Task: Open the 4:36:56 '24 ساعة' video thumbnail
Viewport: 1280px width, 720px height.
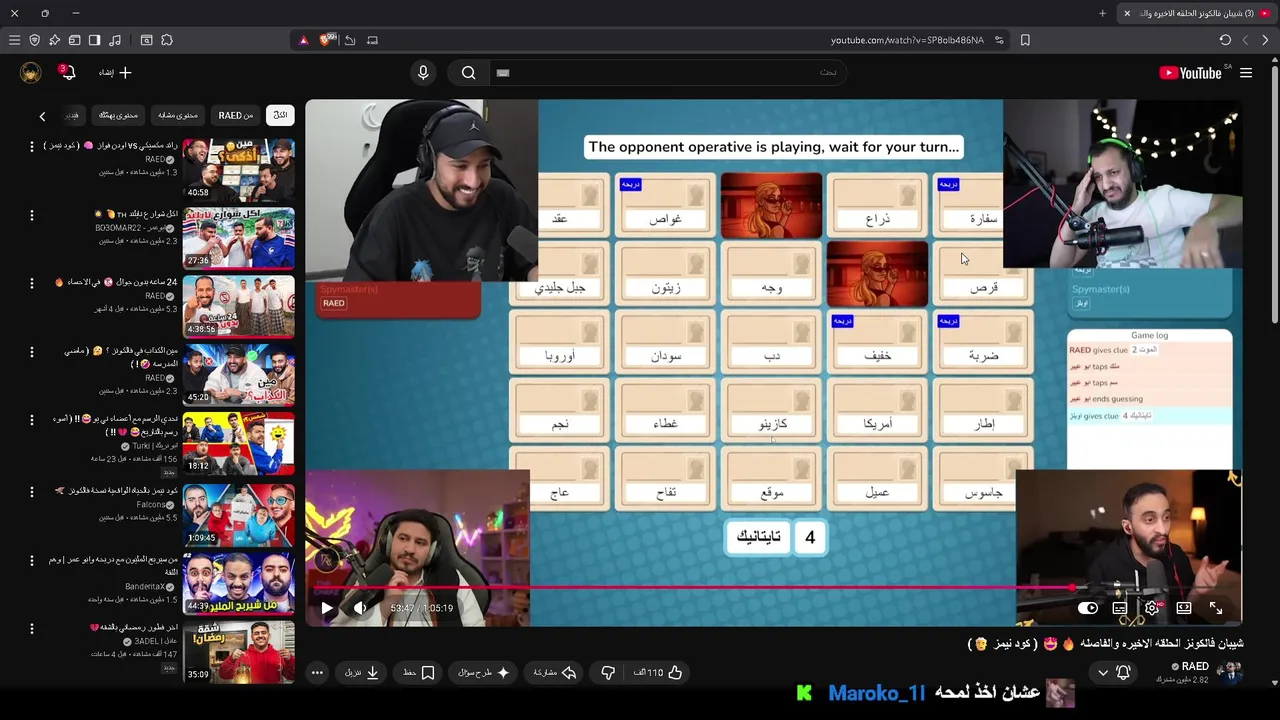Action: click(239, 306)
